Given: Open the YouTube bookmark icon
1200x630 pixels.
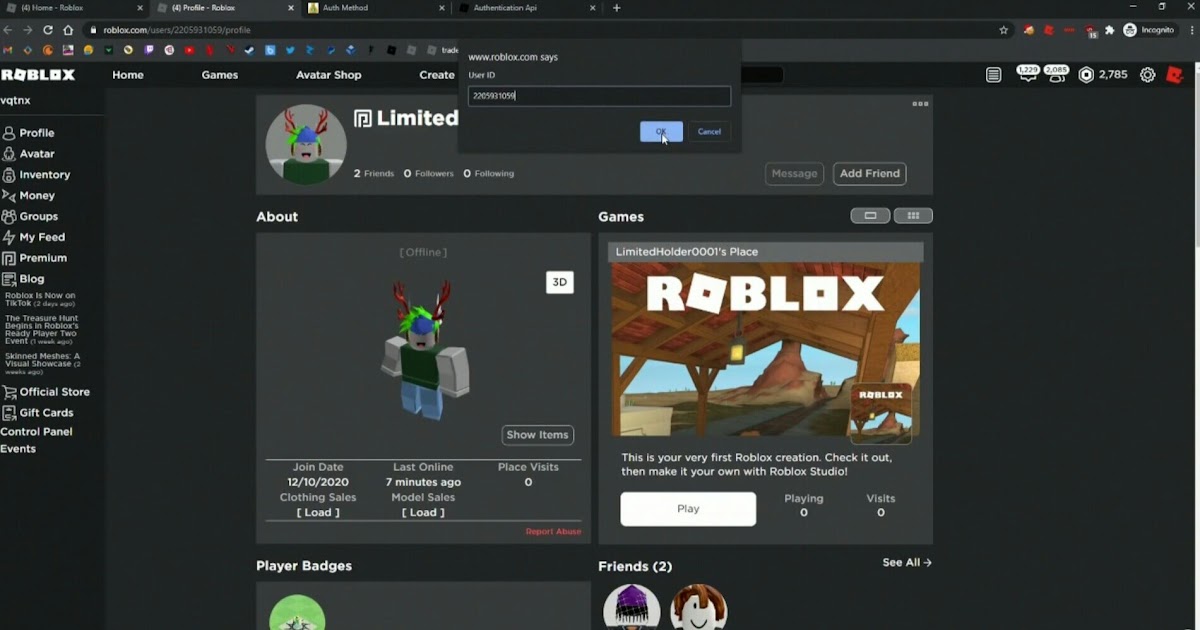Looking at the screenshot, I should 189,50.
